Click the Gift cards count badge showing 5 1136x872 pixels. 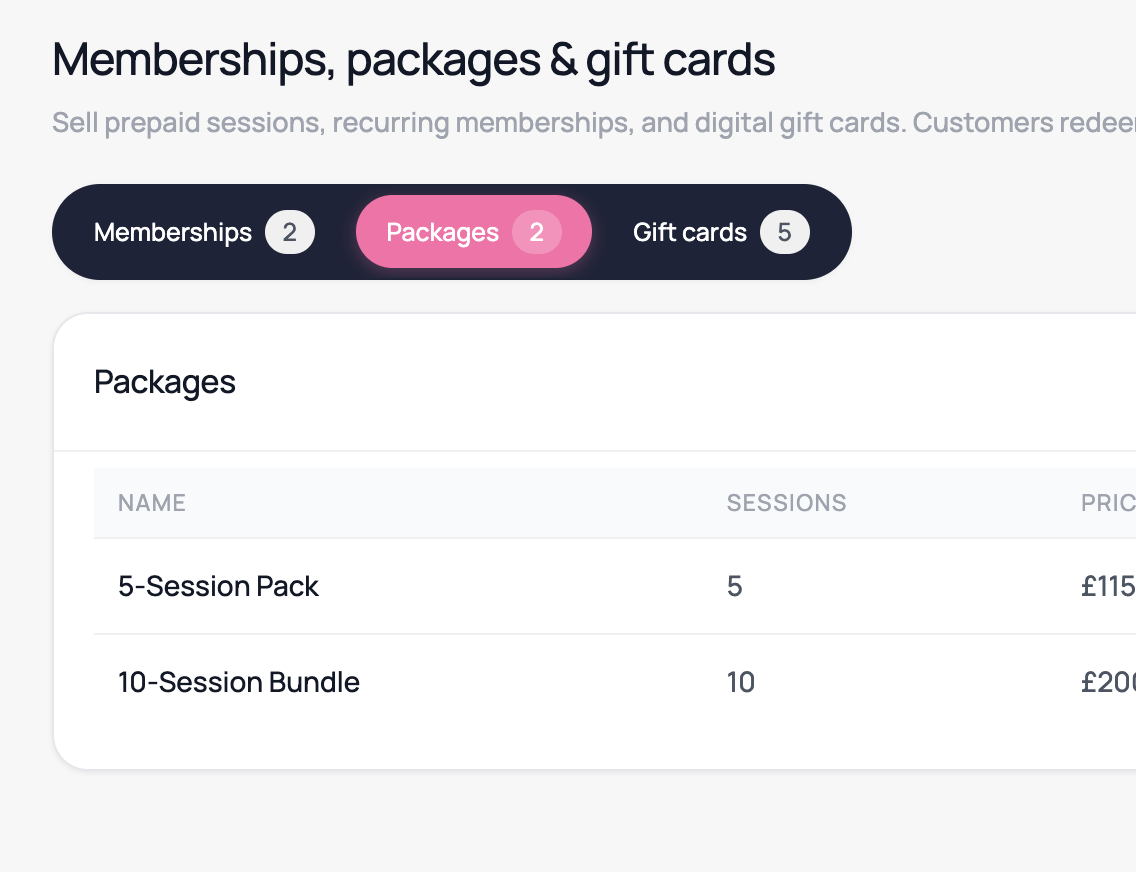(x=785, y=232)
